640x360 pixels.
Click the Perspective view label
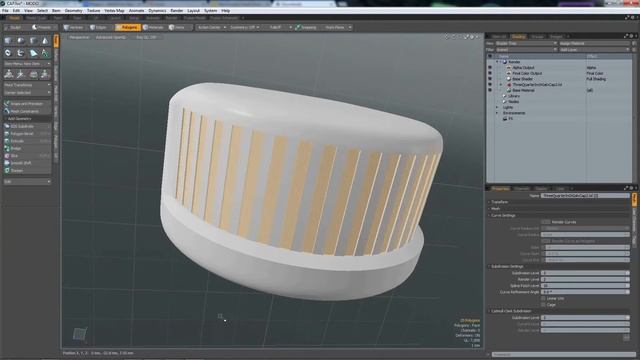(x=79, y=37)
